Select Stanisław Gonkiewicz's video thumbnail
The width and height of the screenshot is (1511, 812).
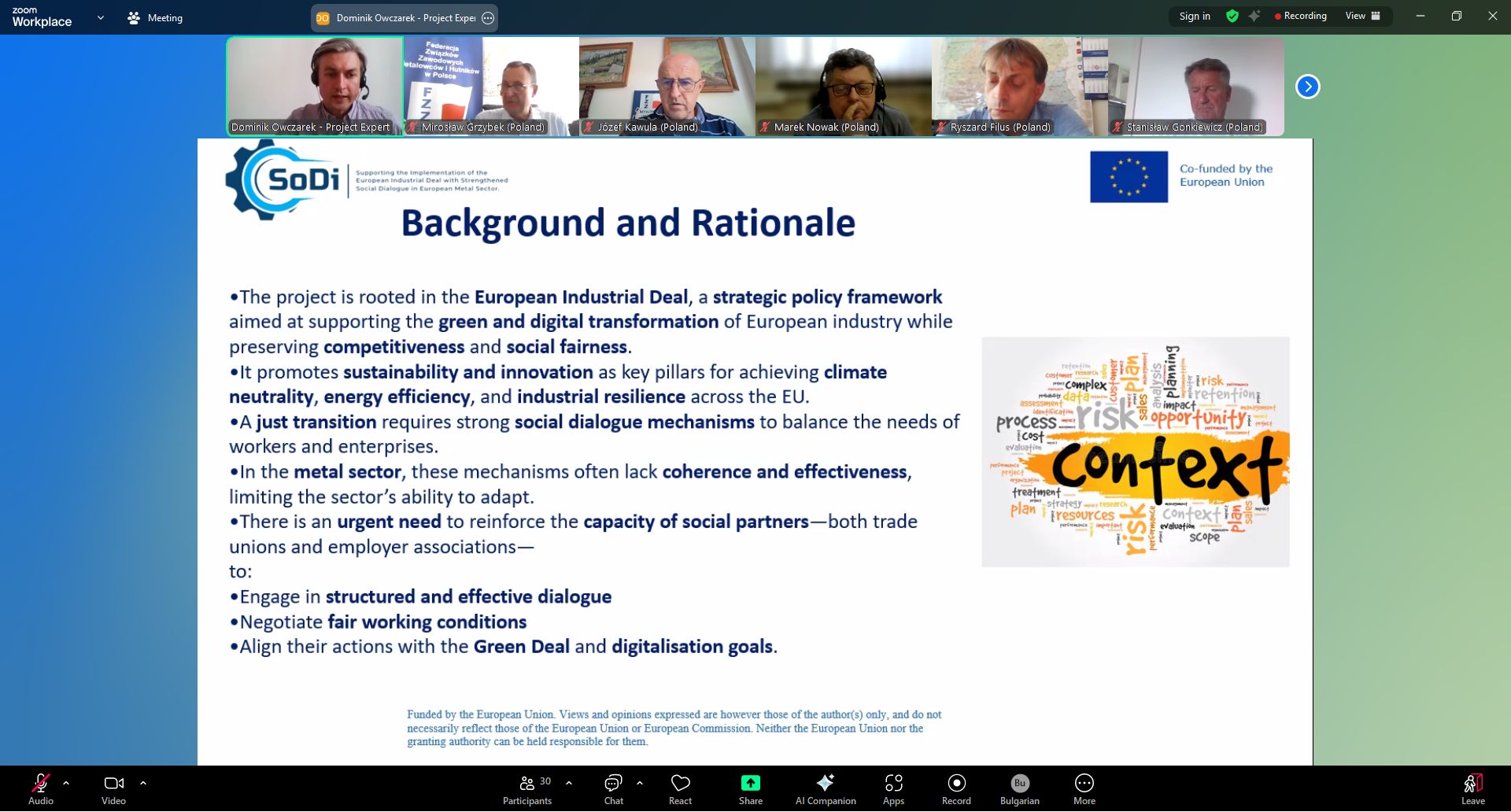point(1196,87)
